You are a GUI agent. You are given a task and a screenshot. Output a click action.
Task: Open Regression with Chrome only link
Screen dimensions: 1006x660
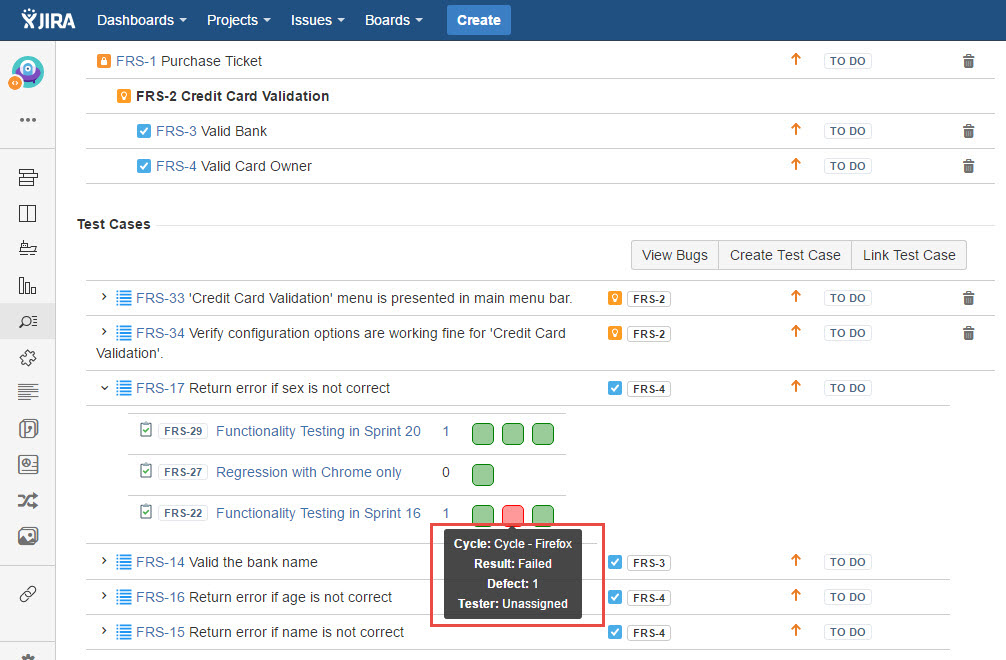pos(309,472)
